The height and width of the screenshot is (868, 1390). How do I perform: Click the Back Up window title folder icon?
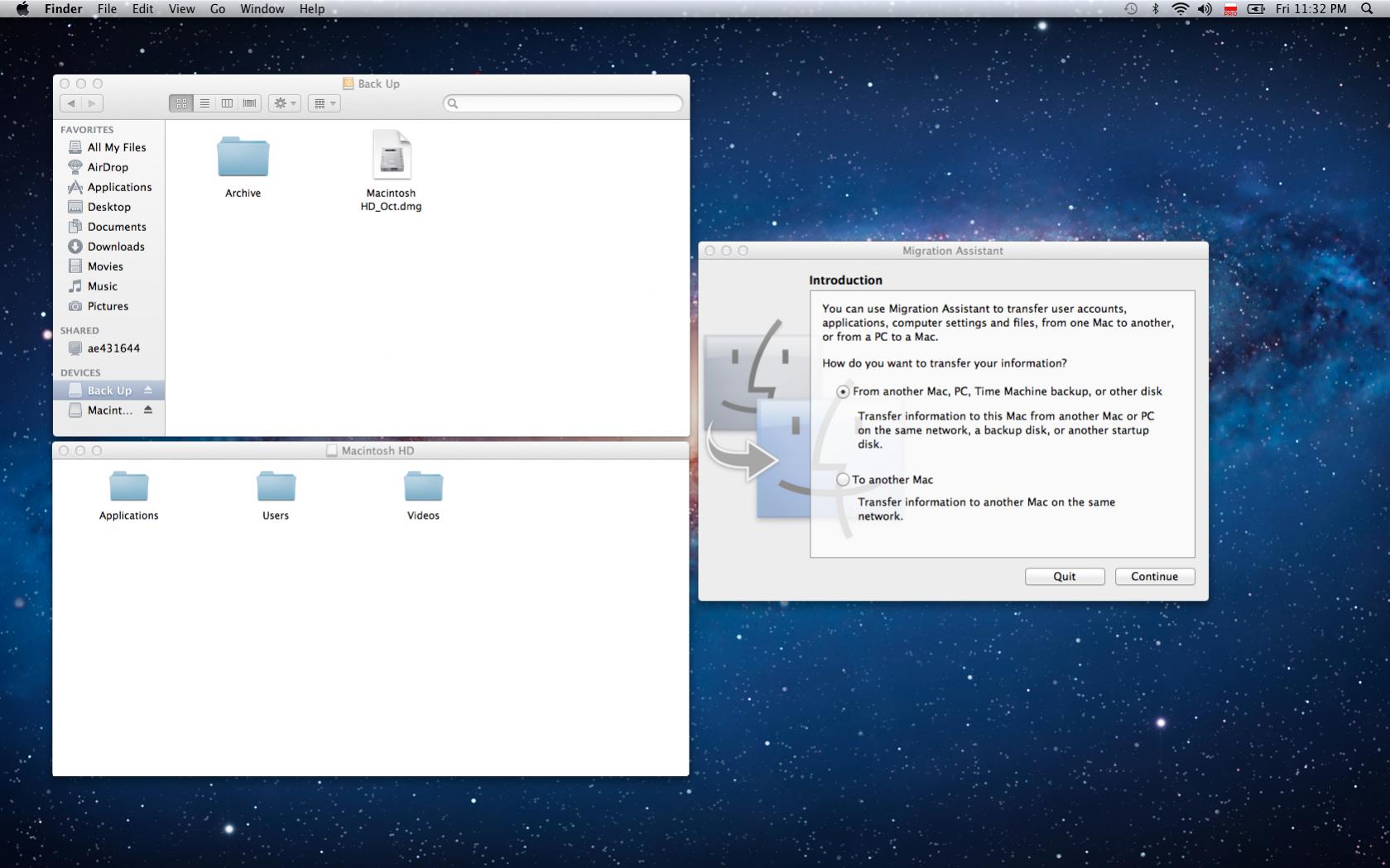point(349,84)
